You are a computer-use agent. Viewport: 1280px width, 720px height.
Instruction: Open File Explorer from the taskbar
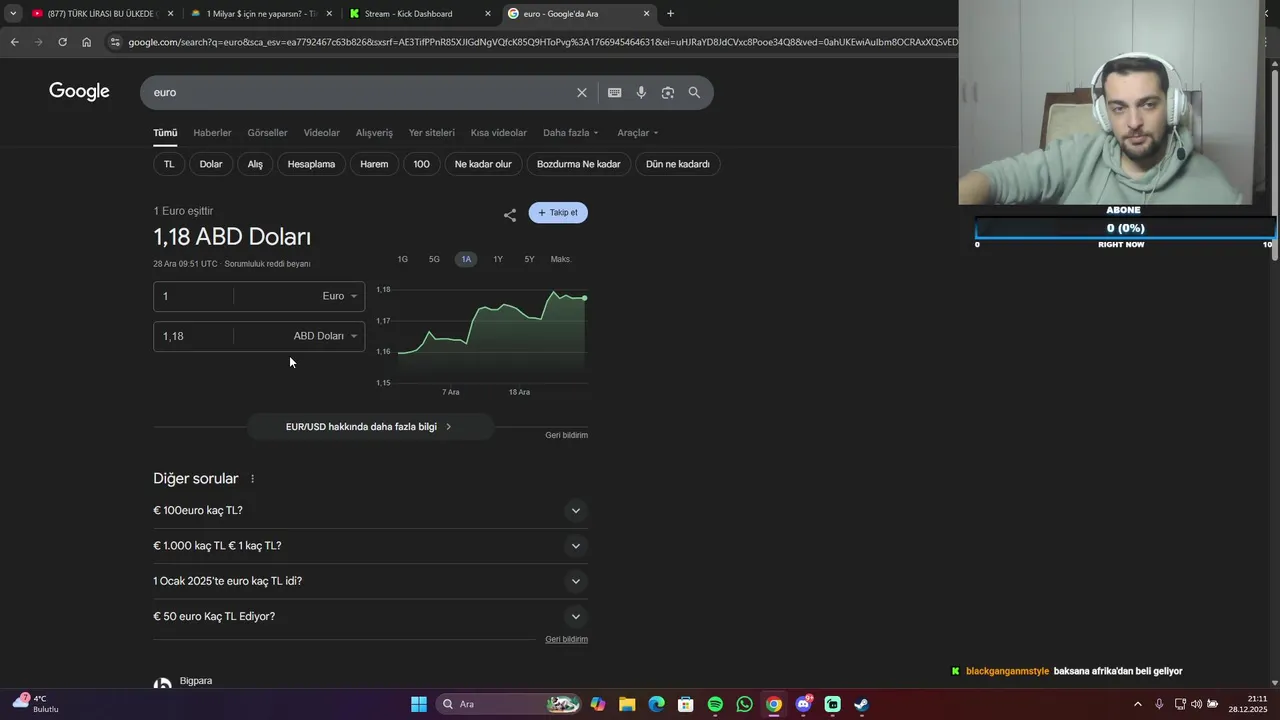coord(627,704)
